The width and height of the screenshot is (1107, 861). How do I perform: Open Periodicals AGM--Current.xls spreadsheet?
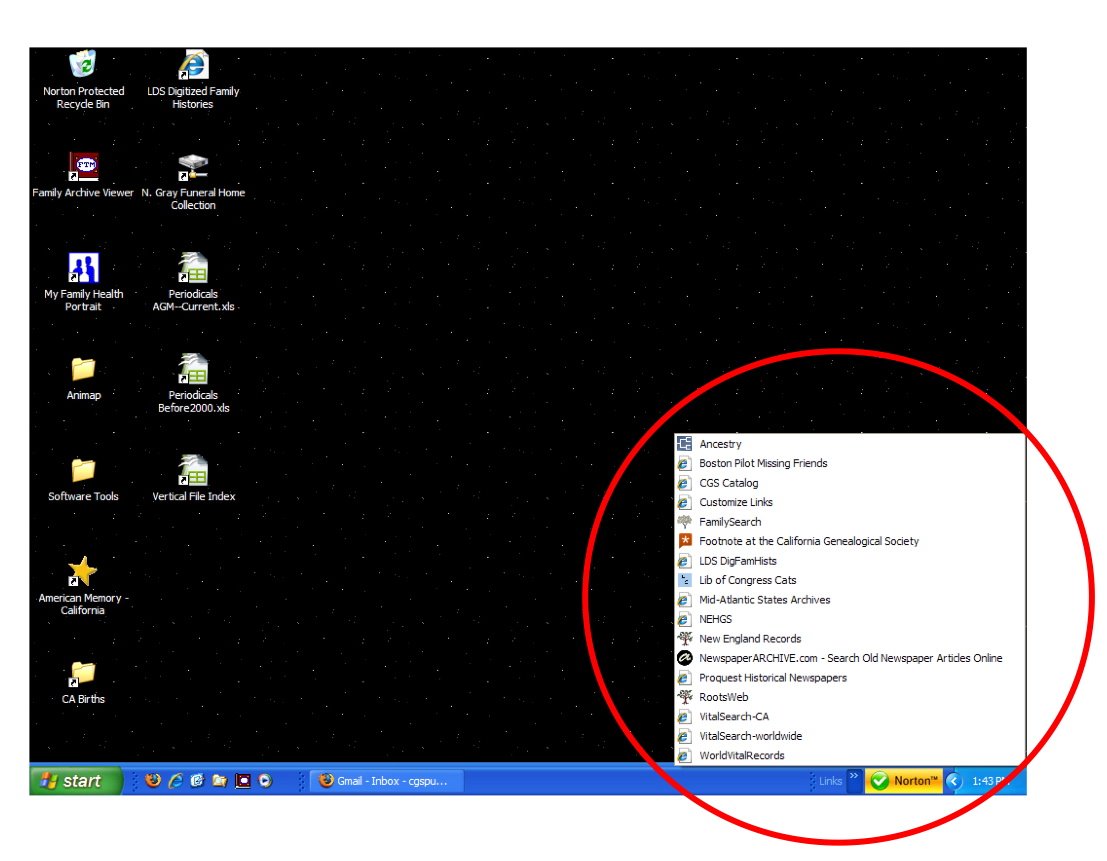point(193,282)
